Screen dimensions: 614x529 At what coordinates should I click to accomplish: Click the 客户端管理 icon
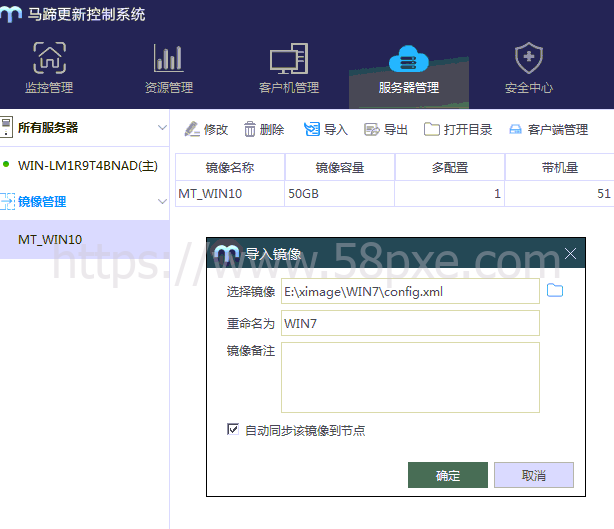click(x=515, y=129)
